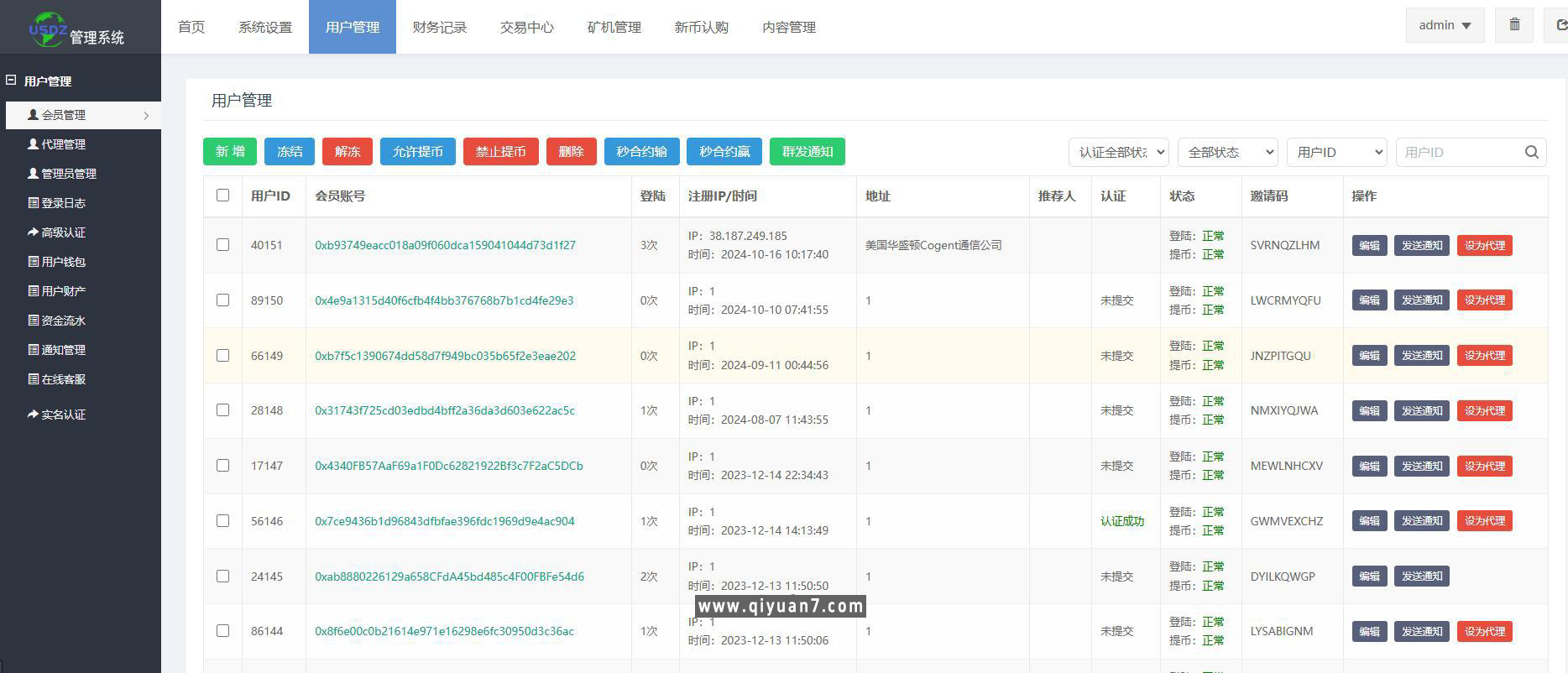Viewport: 1568px width, 673px height.
Task: Open the 认证全部状态 dropdown
Action: [1118, 152]
